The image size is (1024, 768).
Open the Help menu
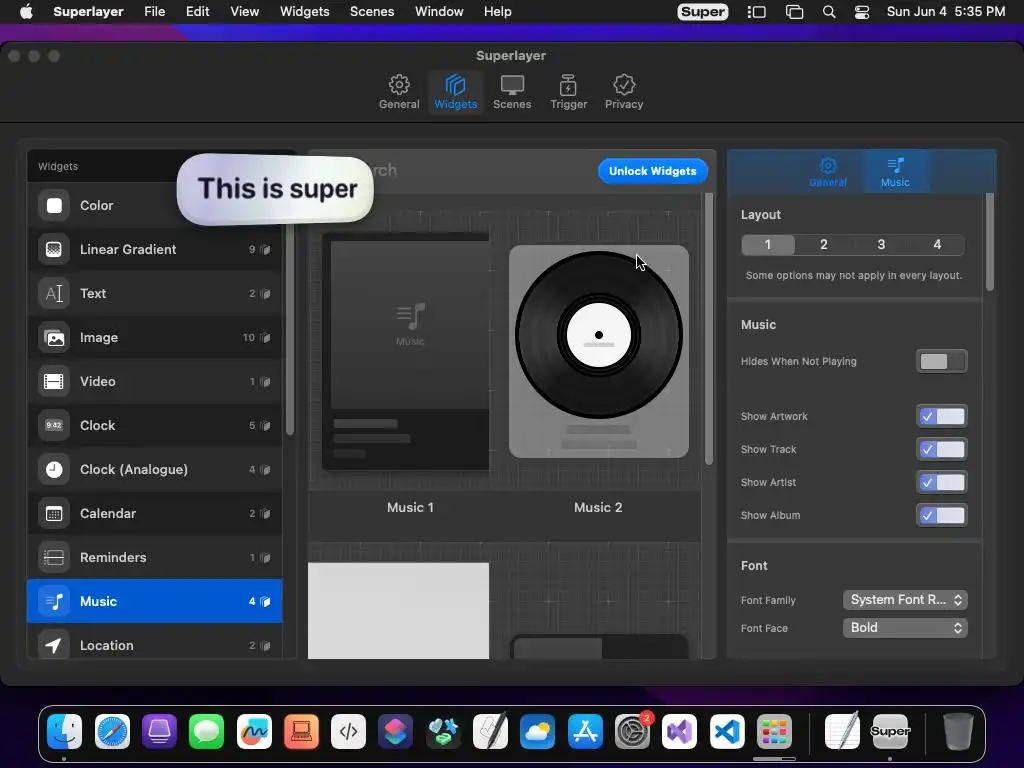498,12
